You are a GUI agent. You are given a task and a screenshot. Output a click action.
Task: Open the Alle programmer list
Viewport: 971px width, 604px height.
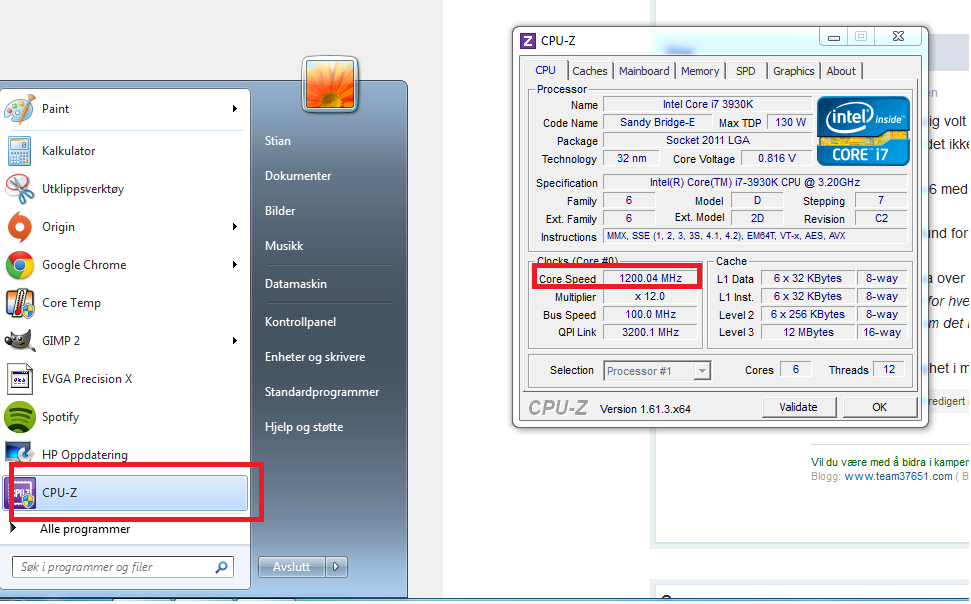[x=85, y=529]
